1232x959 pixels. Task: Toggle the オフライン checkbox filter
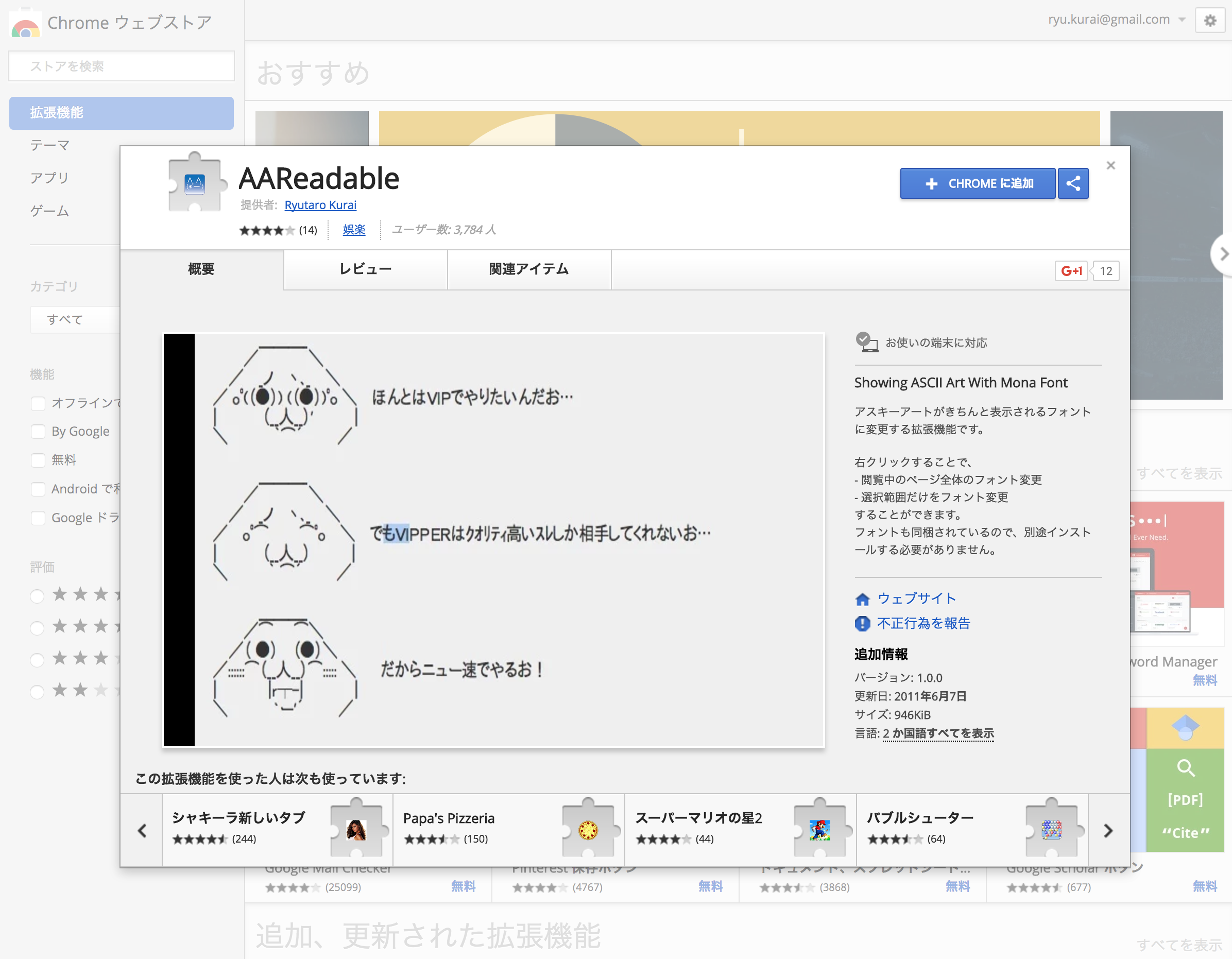coord(38,403)
